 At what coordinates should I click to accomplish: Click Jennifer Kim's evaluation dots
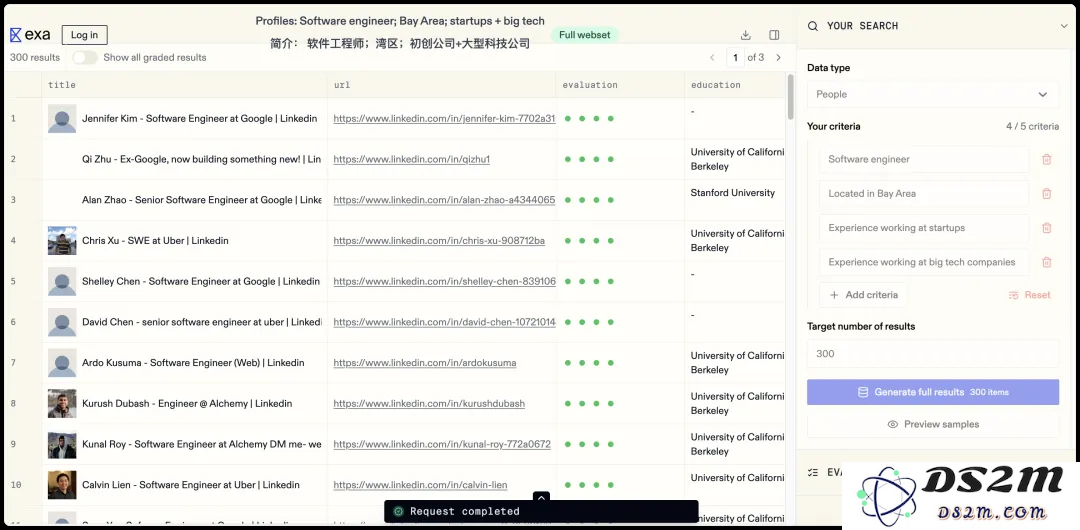click(588, 119)
